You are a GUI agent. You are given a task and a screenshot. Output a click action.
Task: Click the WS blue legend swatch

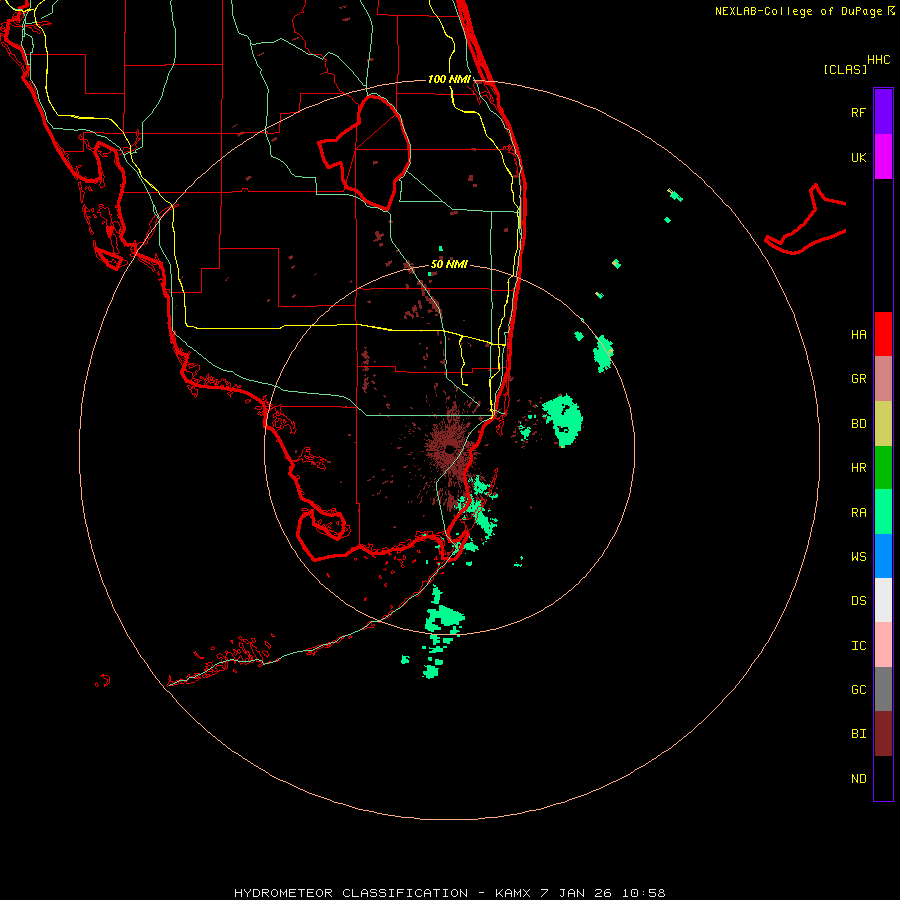pos(883,556)
